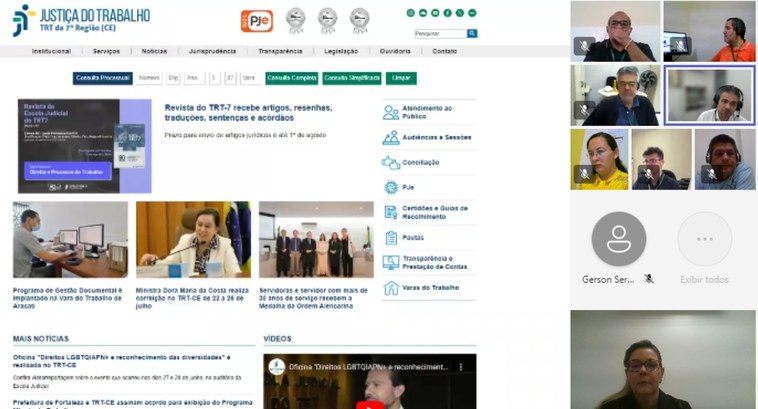Open the Flickr social icon
The height and width of the screenshot is (409, 758).
(472, 13)
